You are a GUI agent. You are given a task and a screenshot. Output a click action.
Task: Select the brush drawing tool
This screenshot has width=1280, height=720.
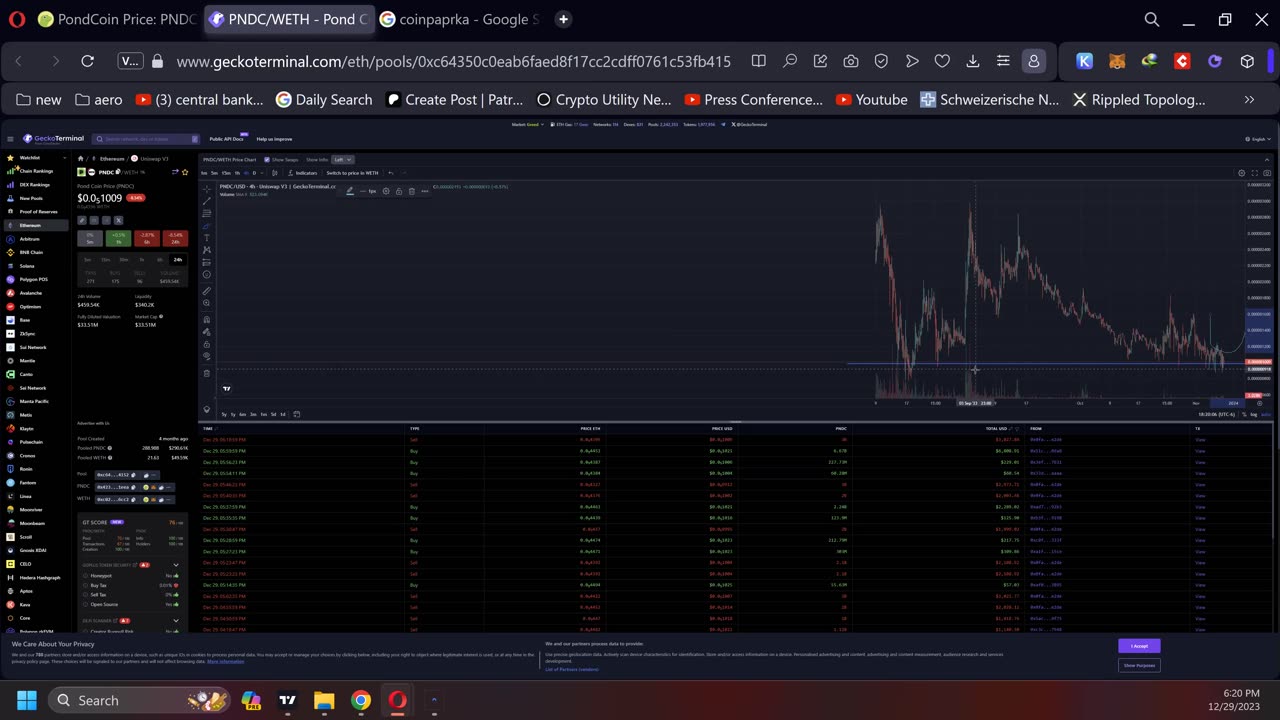(207, 226)
